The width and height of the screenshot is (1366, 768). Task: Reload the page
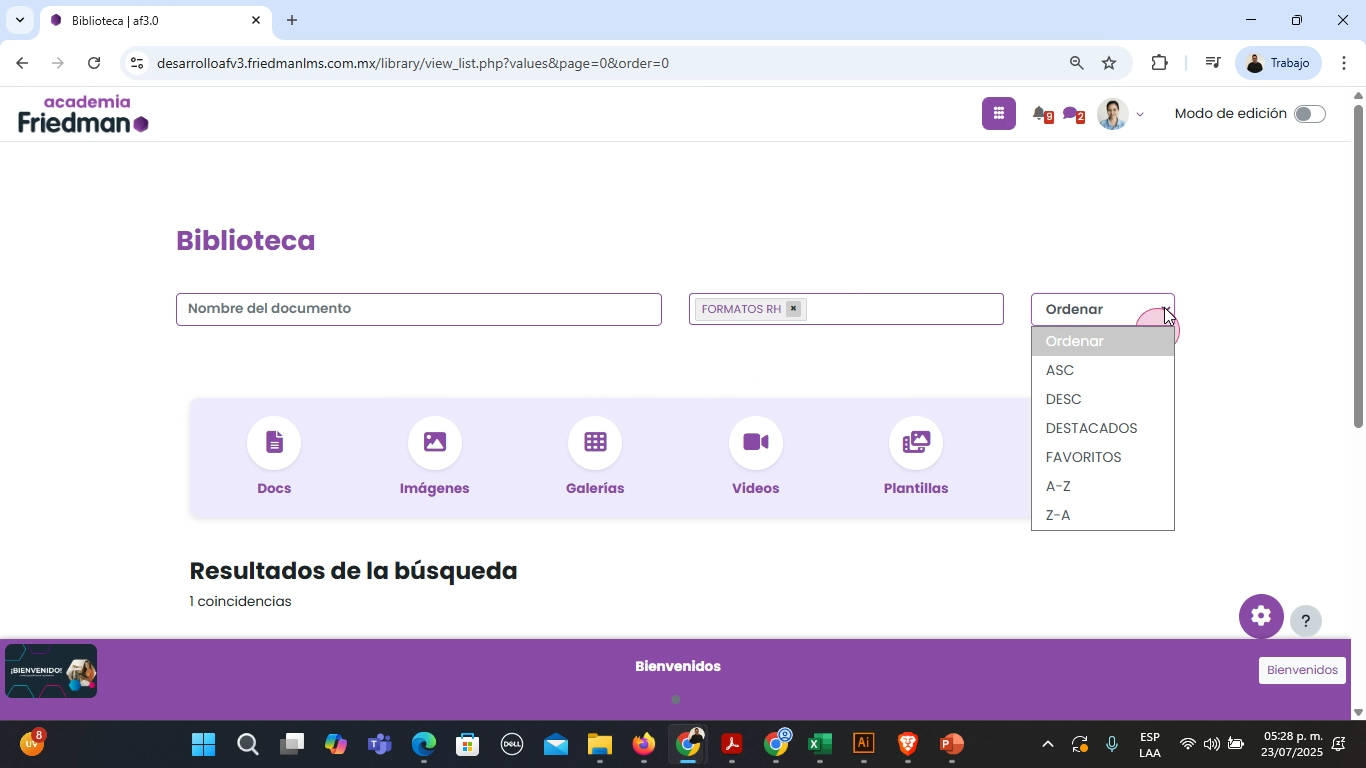pyautogui.click(x=94, y=63)
